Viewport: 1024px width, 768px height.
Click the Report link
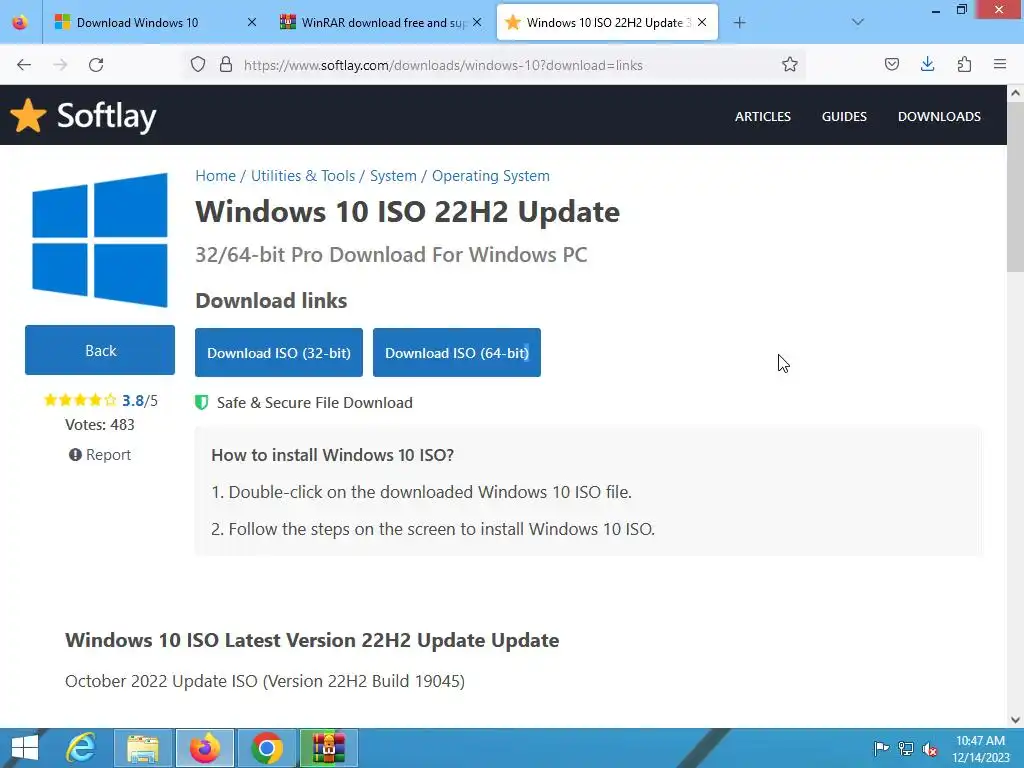(100, 455)
